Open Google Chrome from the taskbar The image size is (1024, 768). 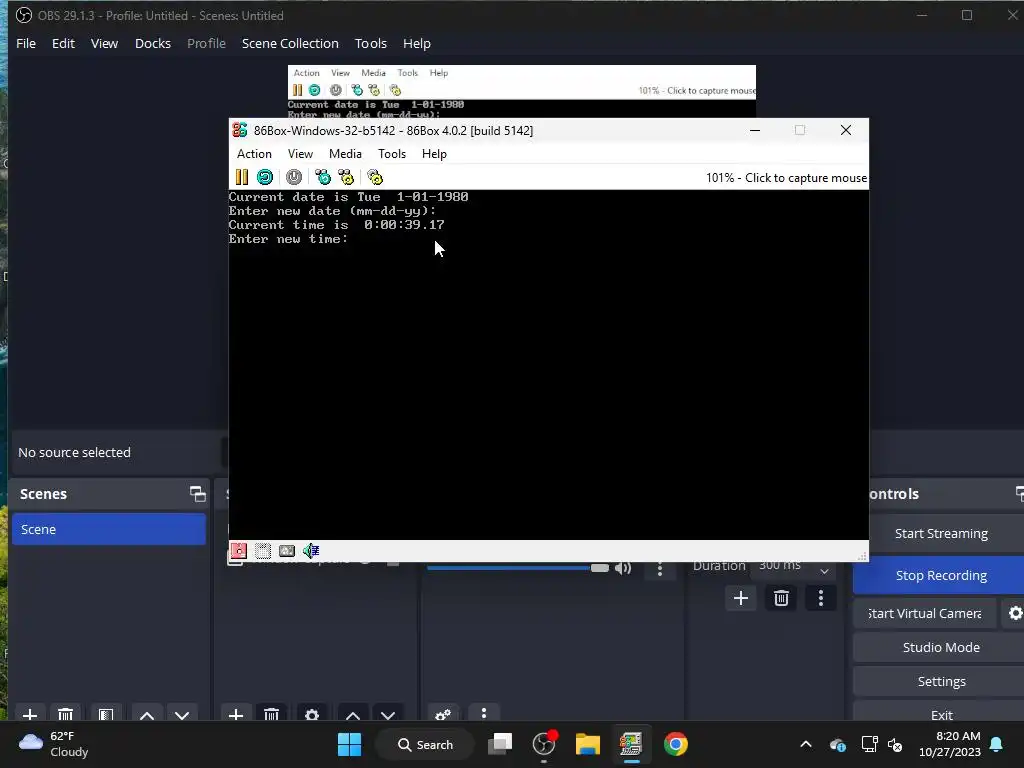pyautogui.click(x=675, y=744)
